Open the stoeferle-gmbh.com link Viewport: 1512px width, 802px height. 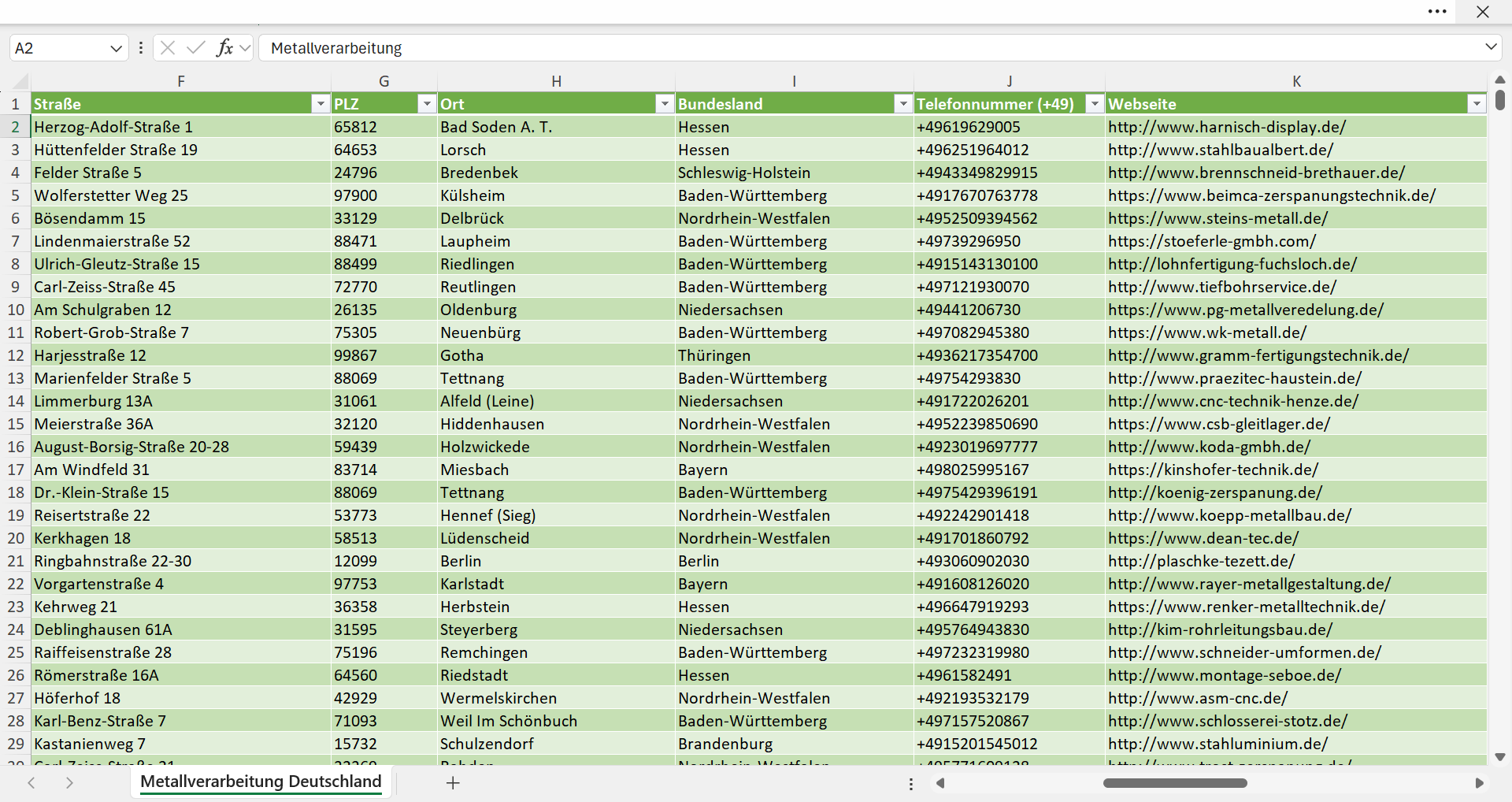tap(1212, 241)
